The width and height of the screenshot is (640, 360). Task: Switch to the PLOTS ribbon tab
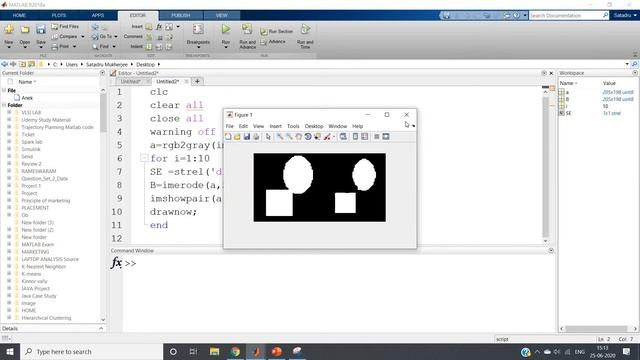(x=59, y=16)
